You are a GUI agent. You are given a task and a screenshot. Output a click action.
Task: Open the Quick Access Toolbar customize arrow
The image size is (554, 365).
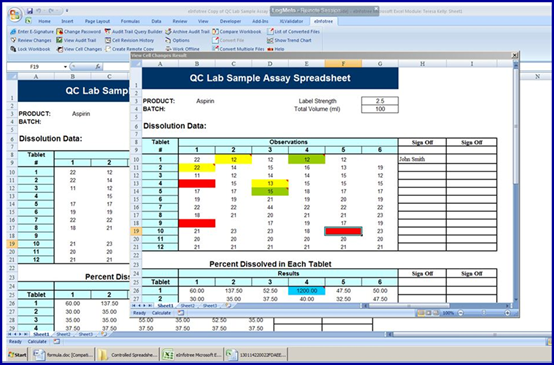[x=67, y=11]
